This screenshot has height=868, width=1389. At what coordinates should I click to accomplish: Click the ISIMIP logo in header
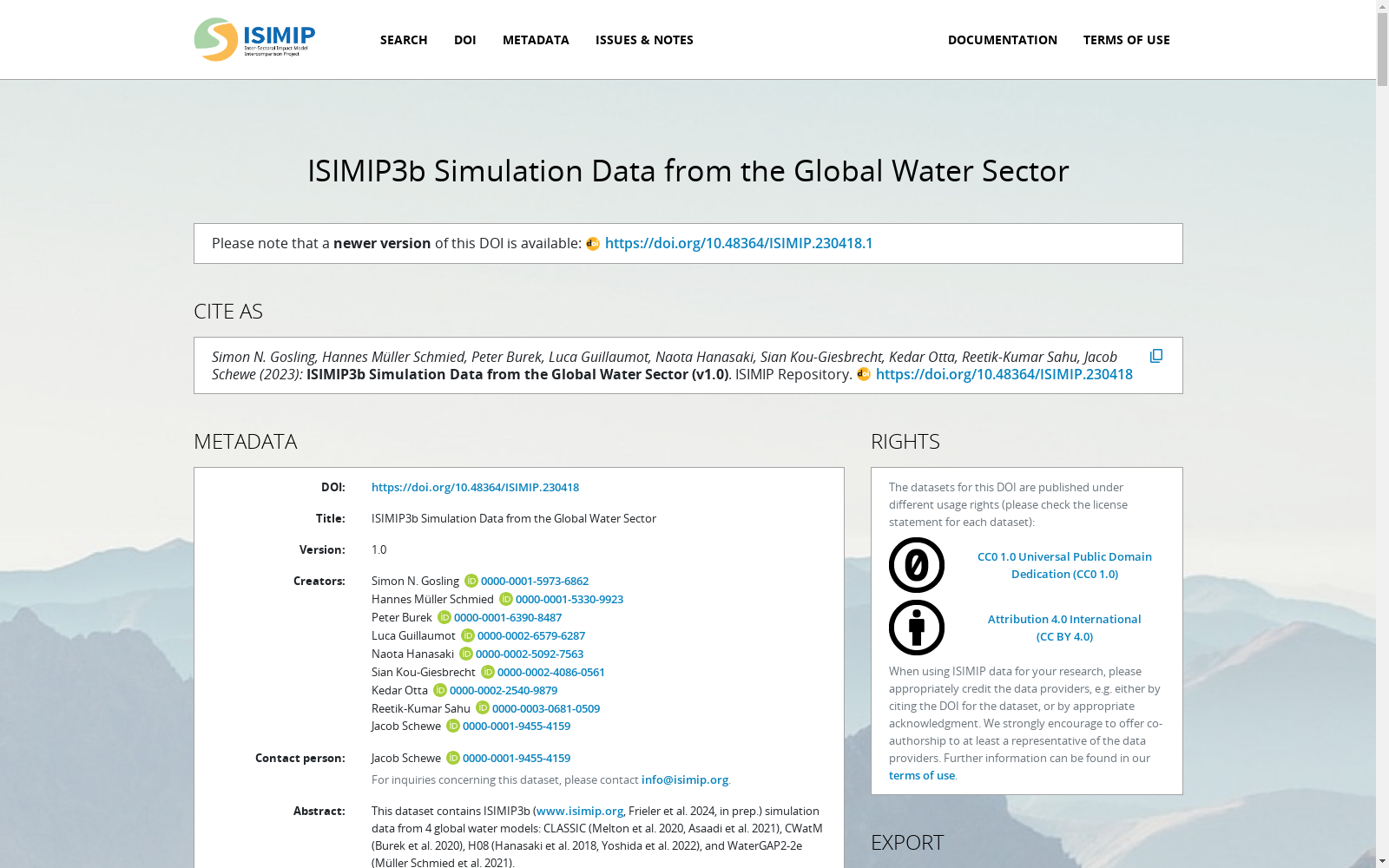[254, 39]
